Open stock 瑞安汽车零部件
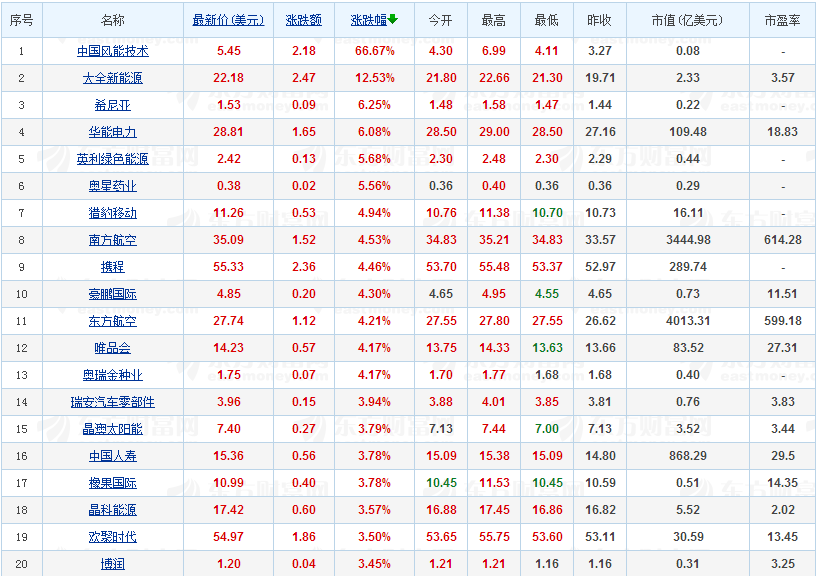Screen dimensions: 821x576 pyautogui.click(x=113, y=402)
